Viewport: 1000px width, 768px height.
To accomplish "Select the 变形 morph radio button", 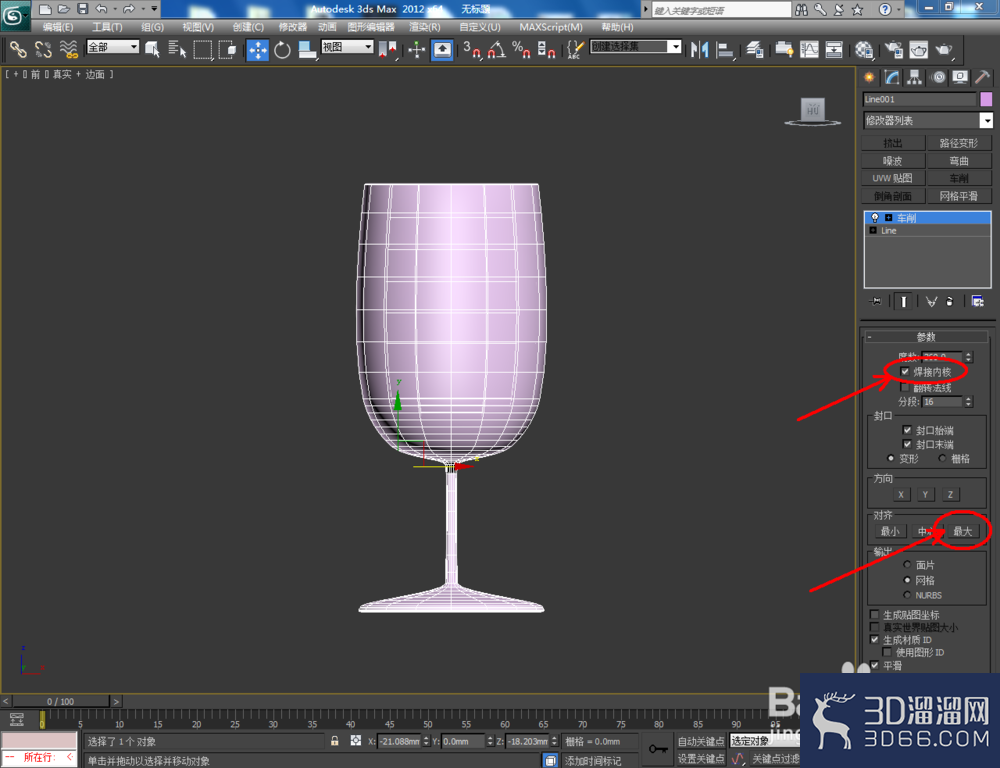I will [x=891, y=458].
